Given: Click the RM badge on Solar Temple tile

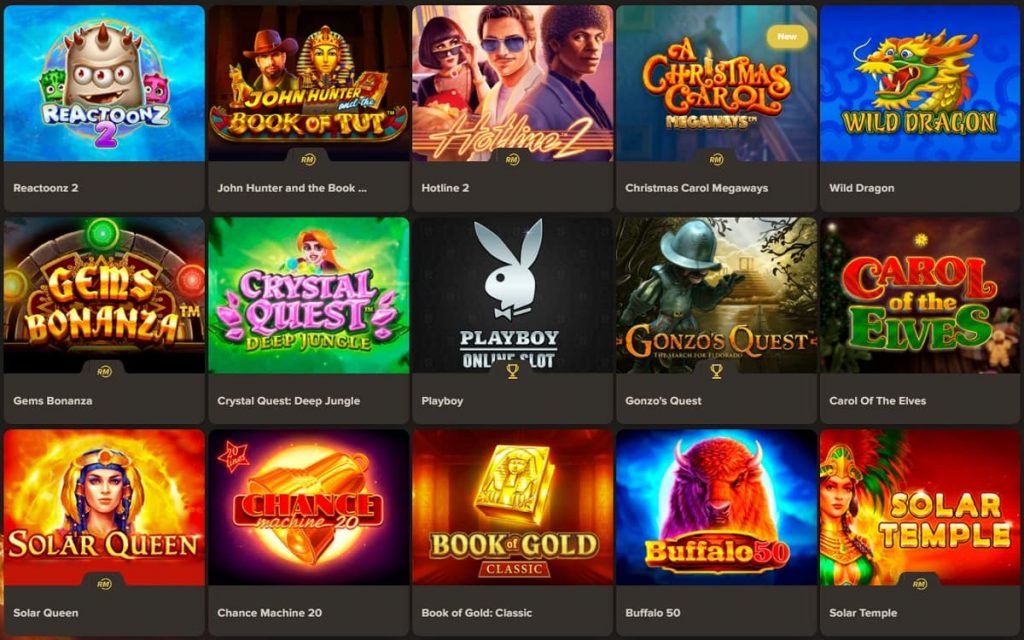Looking at the screenshot, I should click(x=920, y=584).
